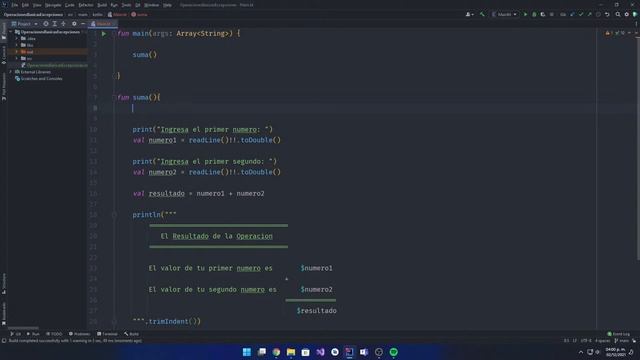Open Project panel options gear icon
The width and height of the screenshot is (640, 360).
coord(74,24)
